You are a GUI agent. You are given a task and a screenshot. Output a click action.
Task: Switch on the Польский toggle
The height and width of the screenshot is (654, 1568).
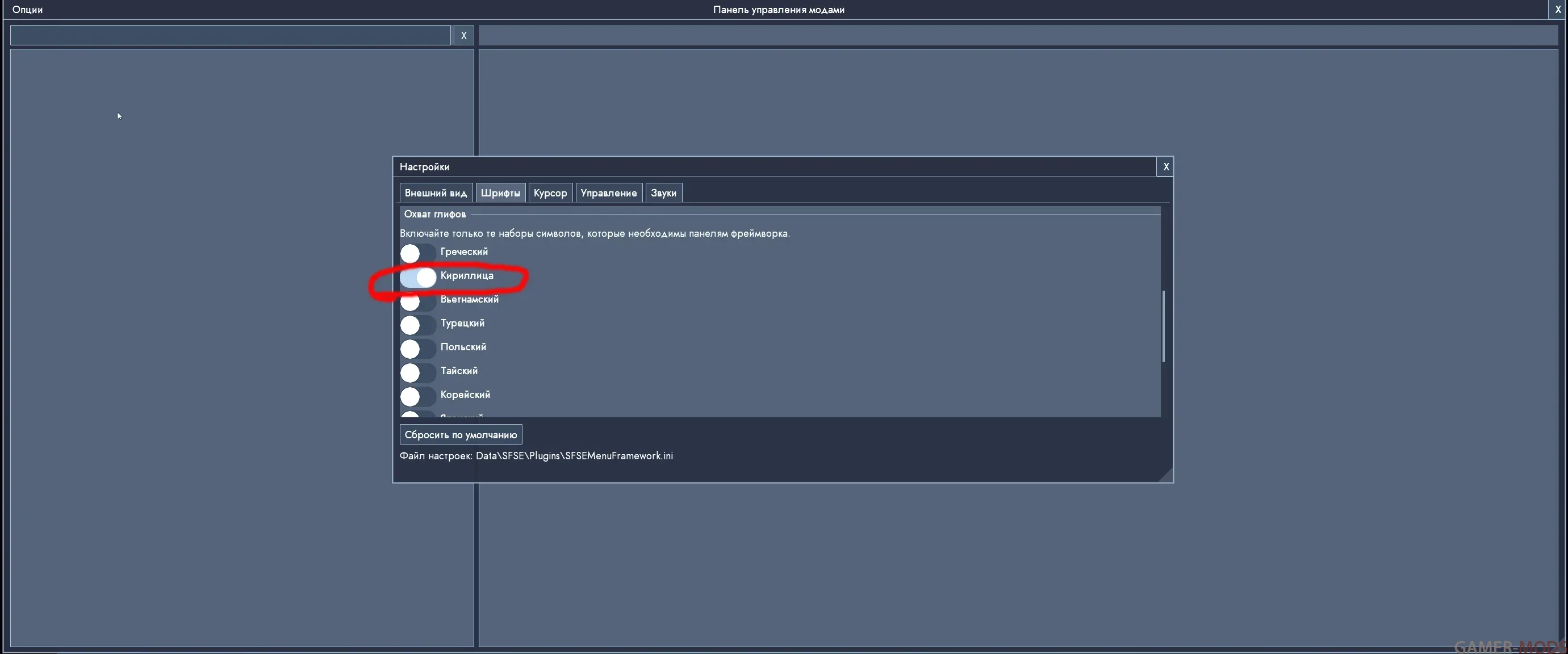coord(417,348)
